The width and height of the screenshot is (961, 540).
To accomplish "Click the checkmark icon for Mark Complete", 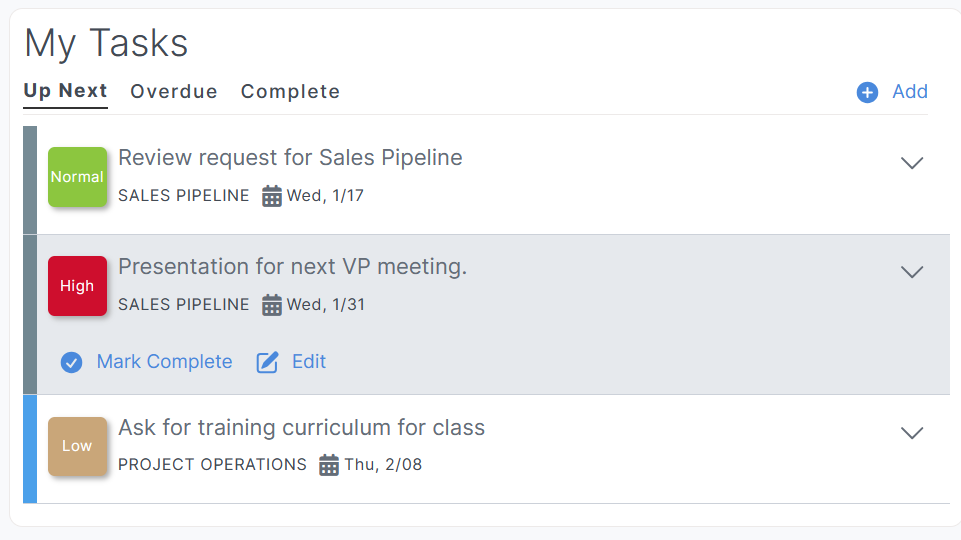I will coord(71,362).
